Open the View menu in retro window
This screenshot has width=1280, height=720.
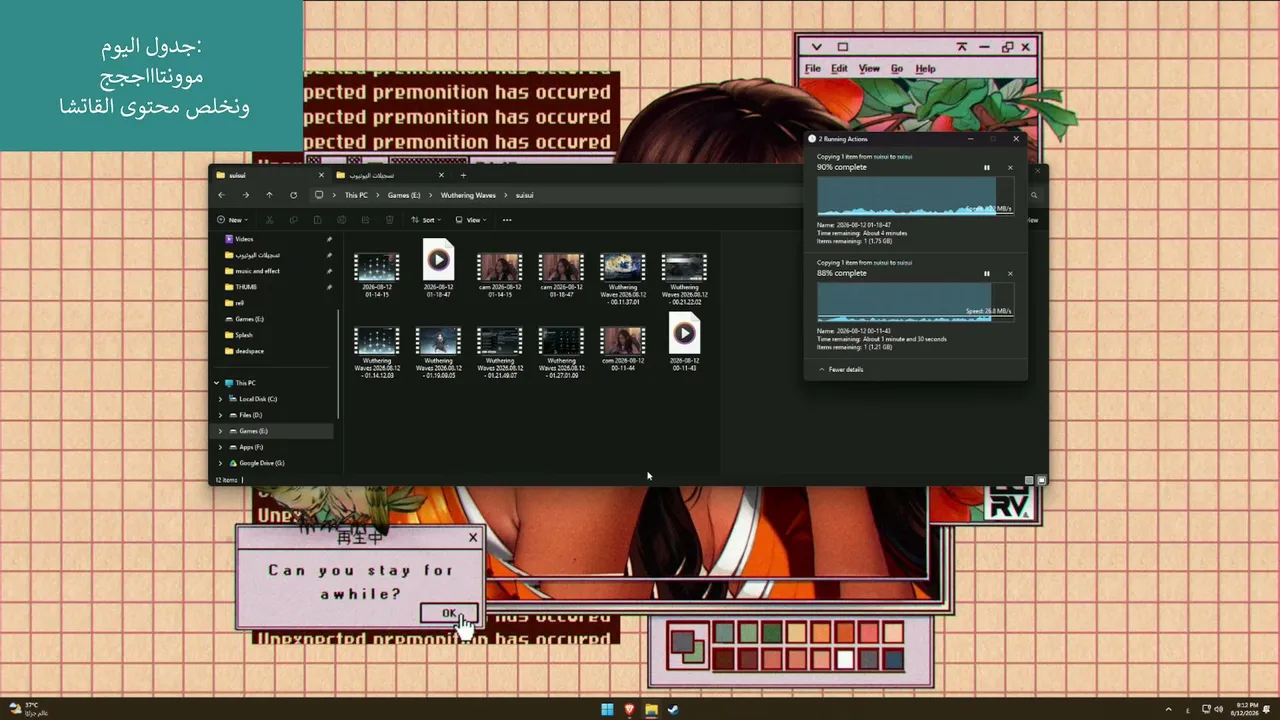point(869,69)
